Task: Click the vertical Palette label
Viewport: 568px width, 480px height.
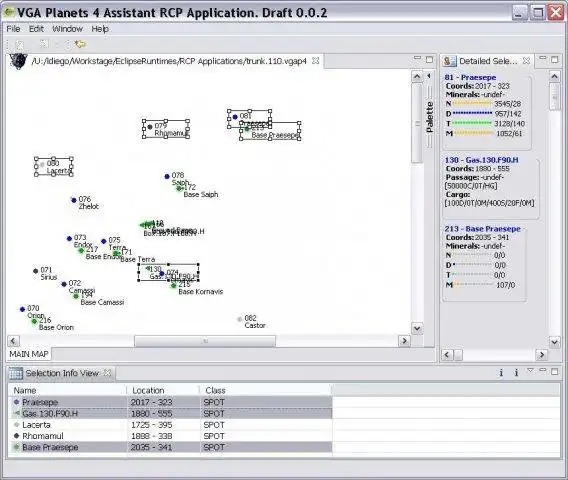Action: point(429,117)
